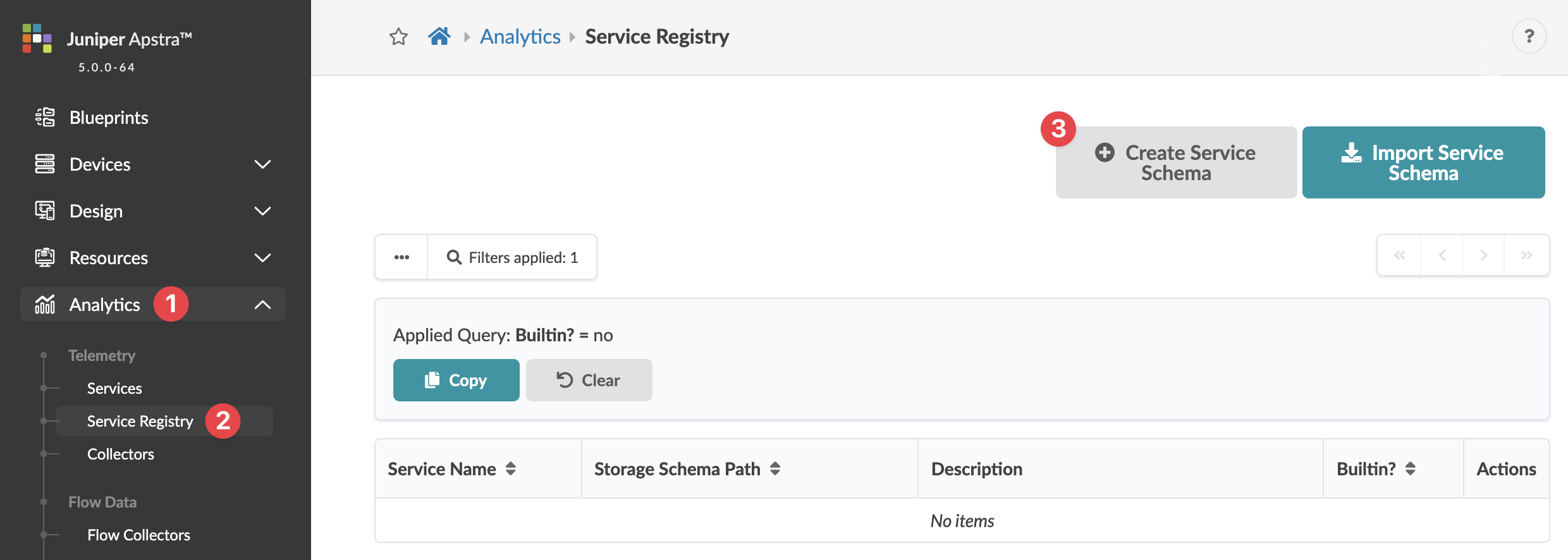Click the Juniper Apstra logo
Image resolution: width=1568 pixels, height=560 pixels.
click(x=37, y=39)
